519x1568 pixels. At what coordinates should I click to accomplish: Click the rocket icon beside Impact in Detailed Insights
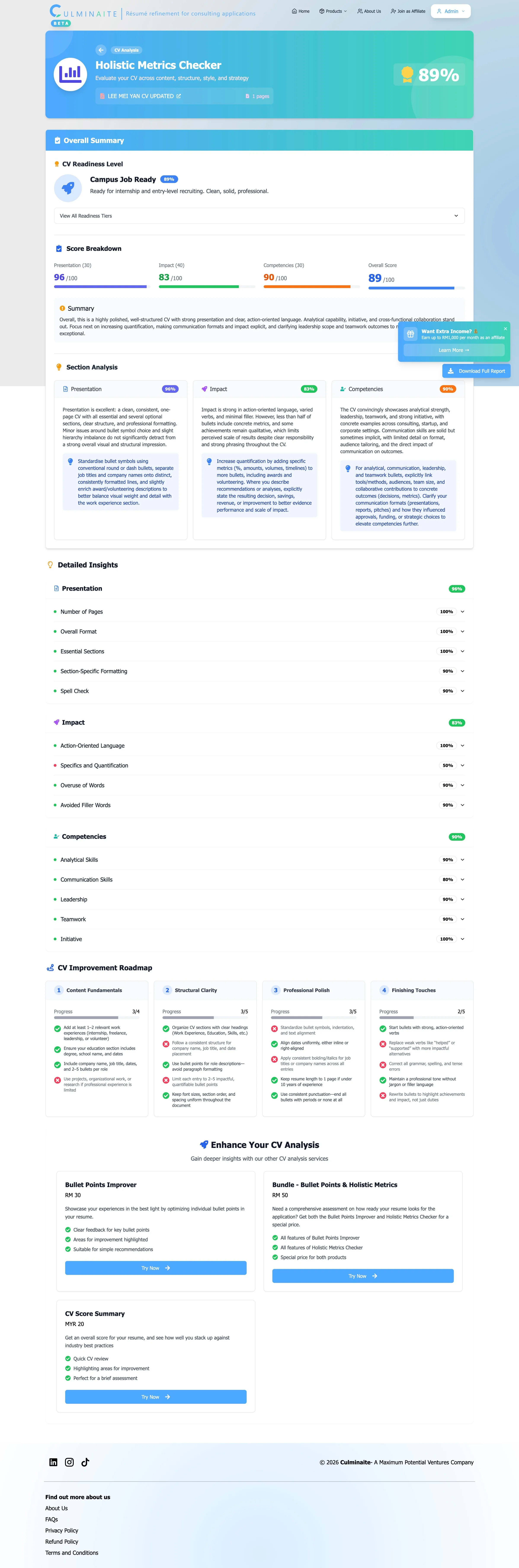tap(57, 722)
